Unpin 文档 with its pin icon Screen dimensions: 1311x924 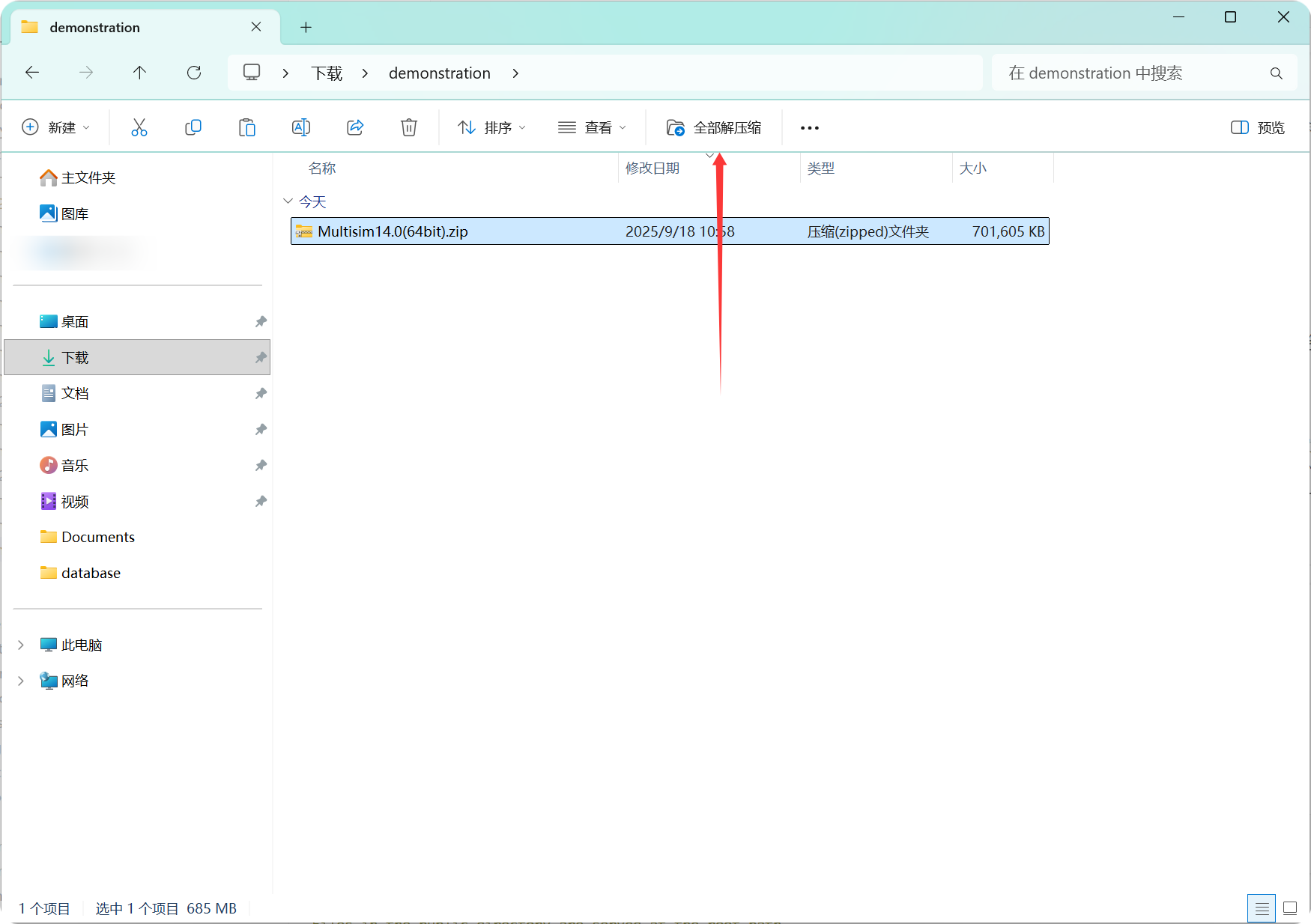point(261,393)
